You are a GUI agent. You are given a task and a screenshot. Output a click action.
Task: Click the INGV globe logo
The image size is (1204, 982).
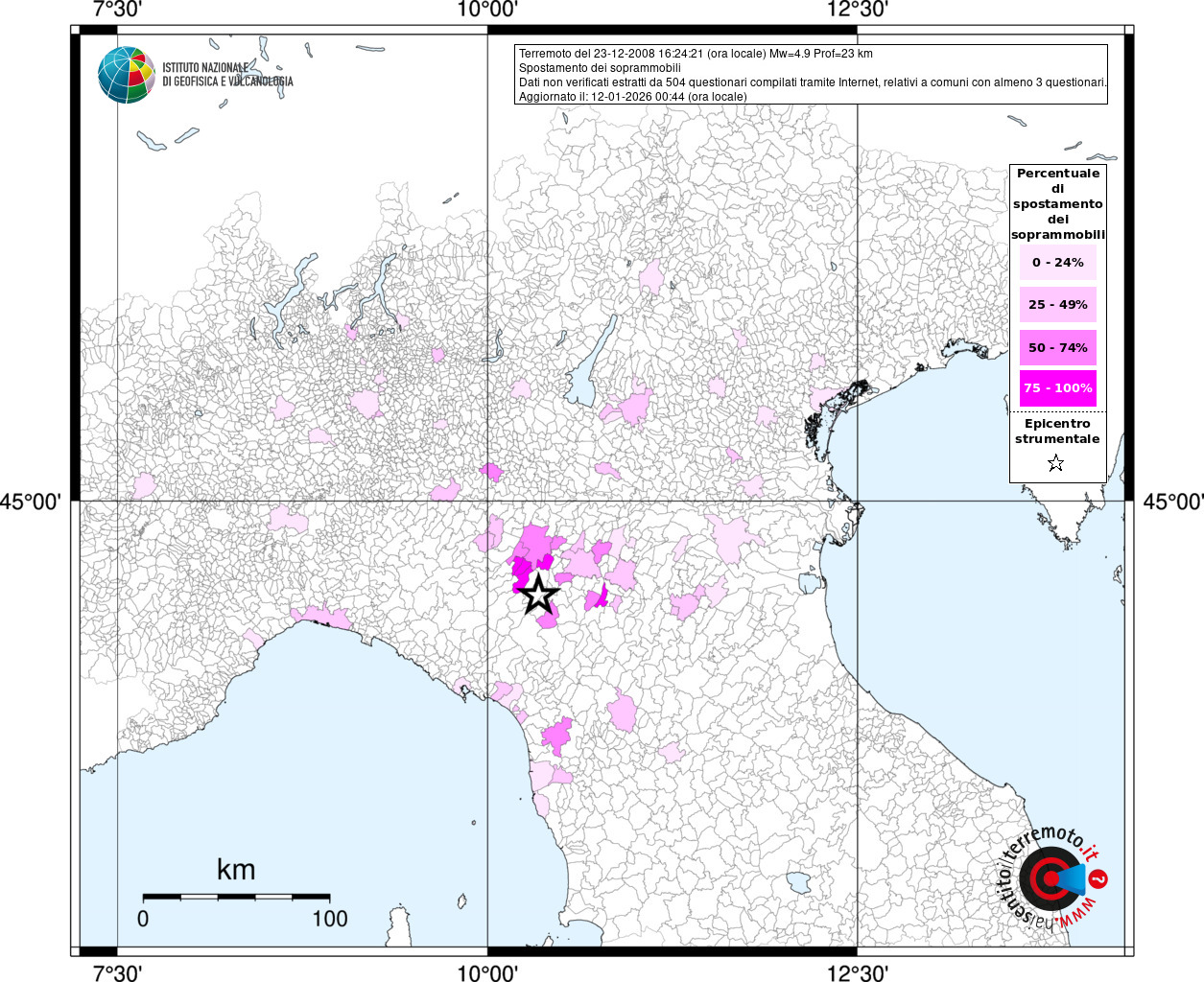pos(127,75)
